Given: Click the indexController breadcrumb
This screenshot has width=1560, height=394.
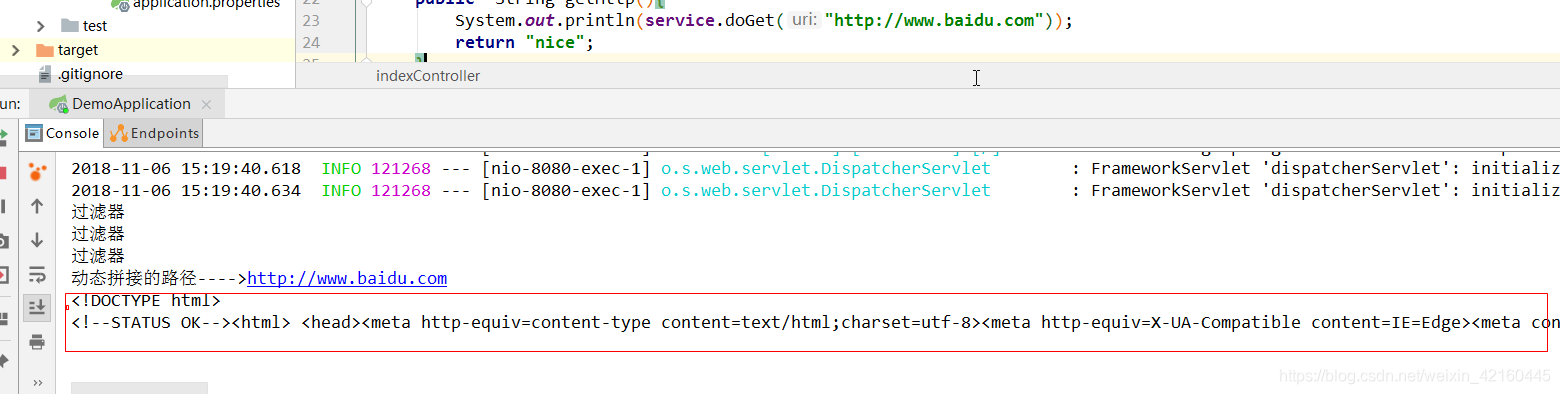Looking at the screenshot, I should click(428, 76).
